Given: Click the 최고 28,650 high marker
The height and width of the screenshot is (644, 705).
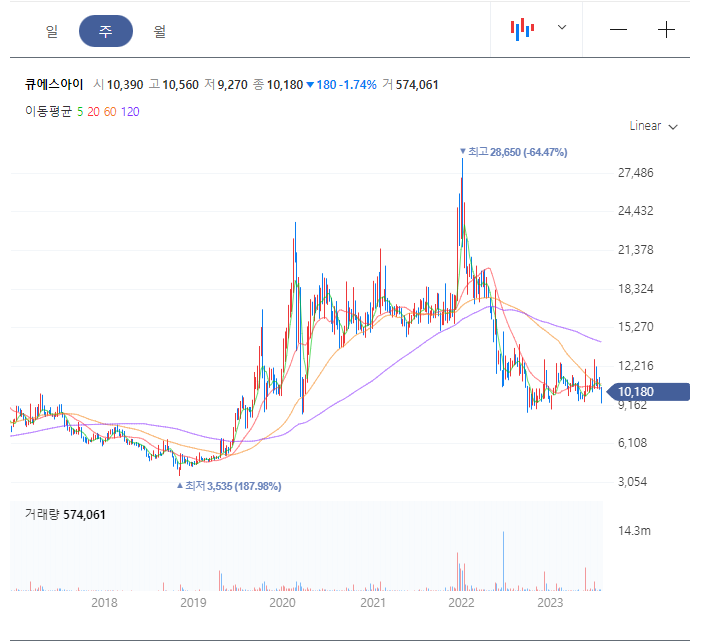Looking at the screenshot, I should point(513,152).
